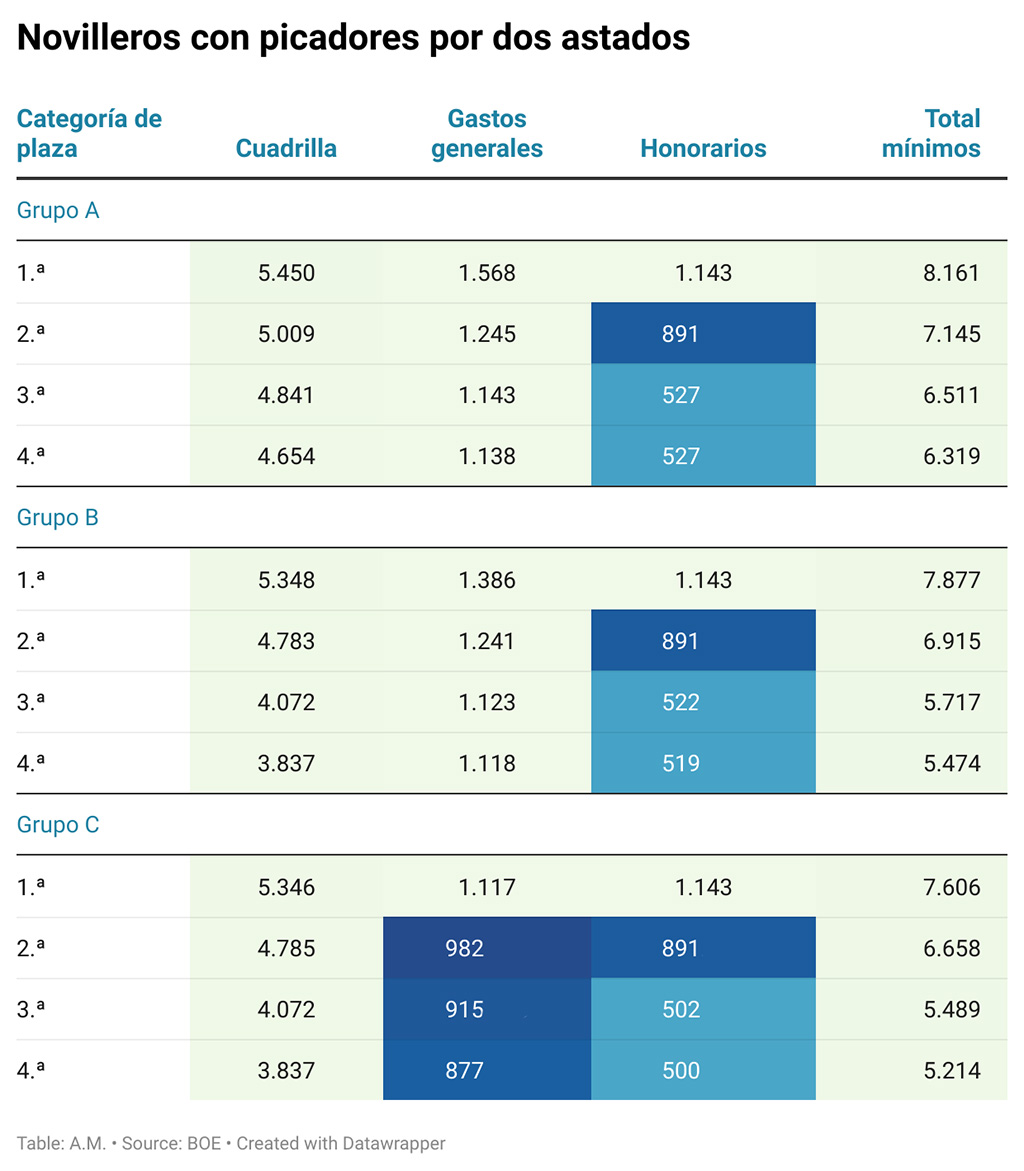
Task: Select the Grupo A section label
Action: (x=58, y=211)
